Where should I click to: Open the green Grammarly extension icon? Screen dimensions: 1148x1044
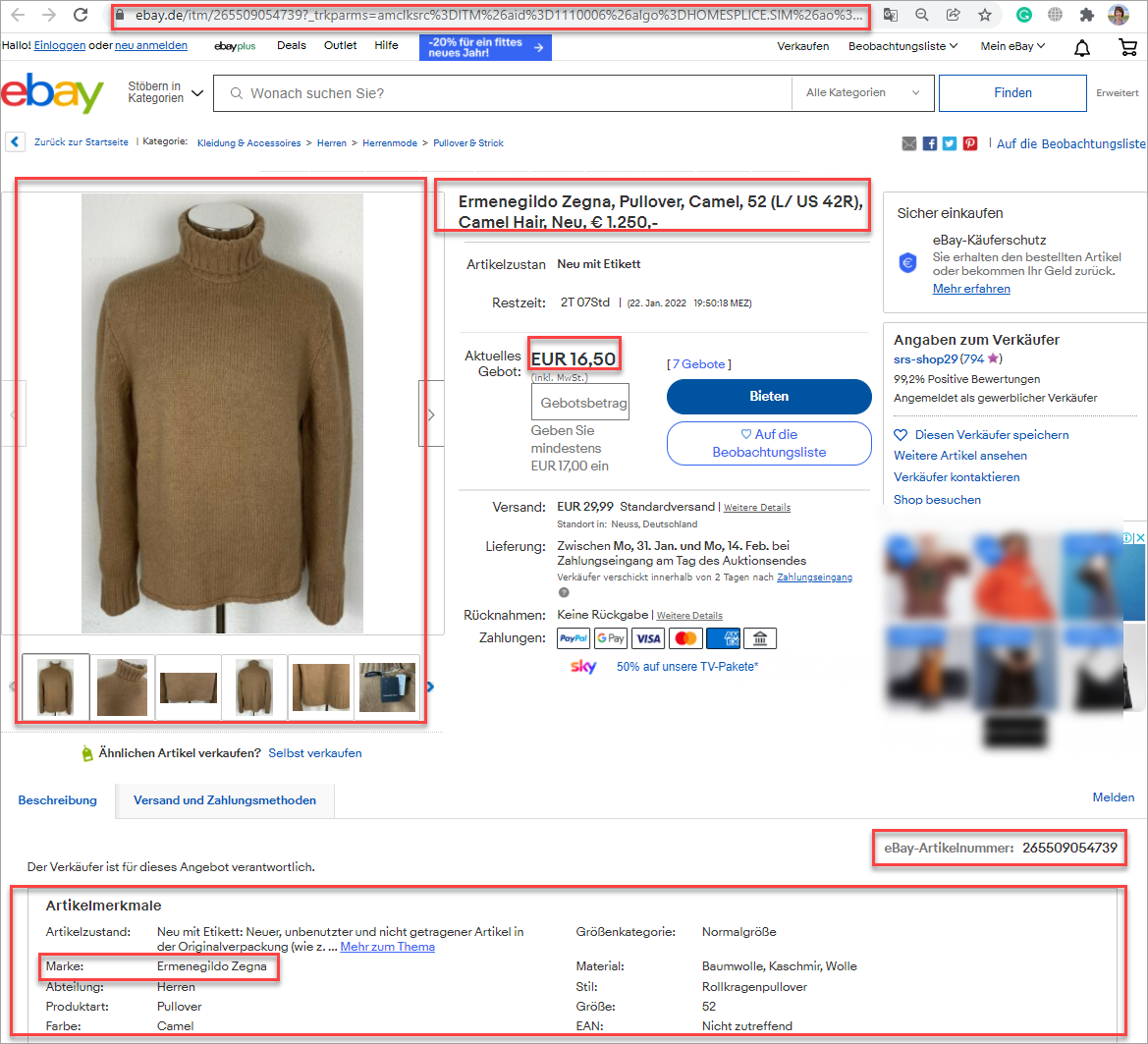(x=1024, y=15)
